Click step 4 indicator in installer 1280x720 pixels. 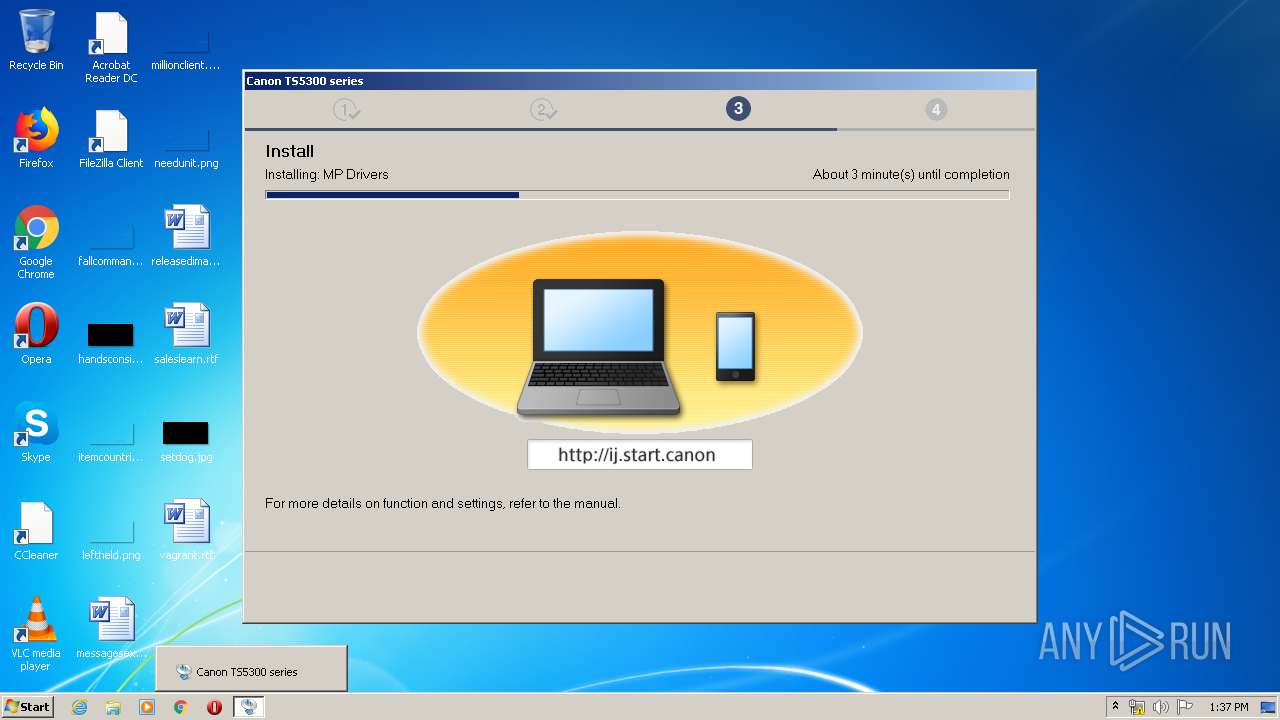[x=936, y=109]
